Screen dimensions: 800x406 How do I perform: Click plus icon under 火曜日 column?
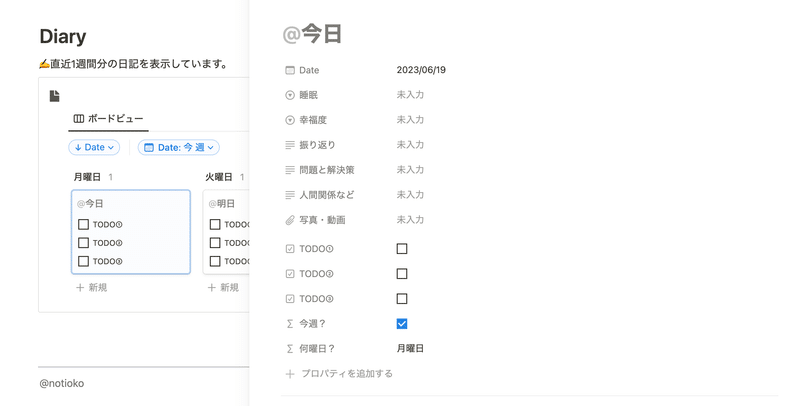coord(211,288)
